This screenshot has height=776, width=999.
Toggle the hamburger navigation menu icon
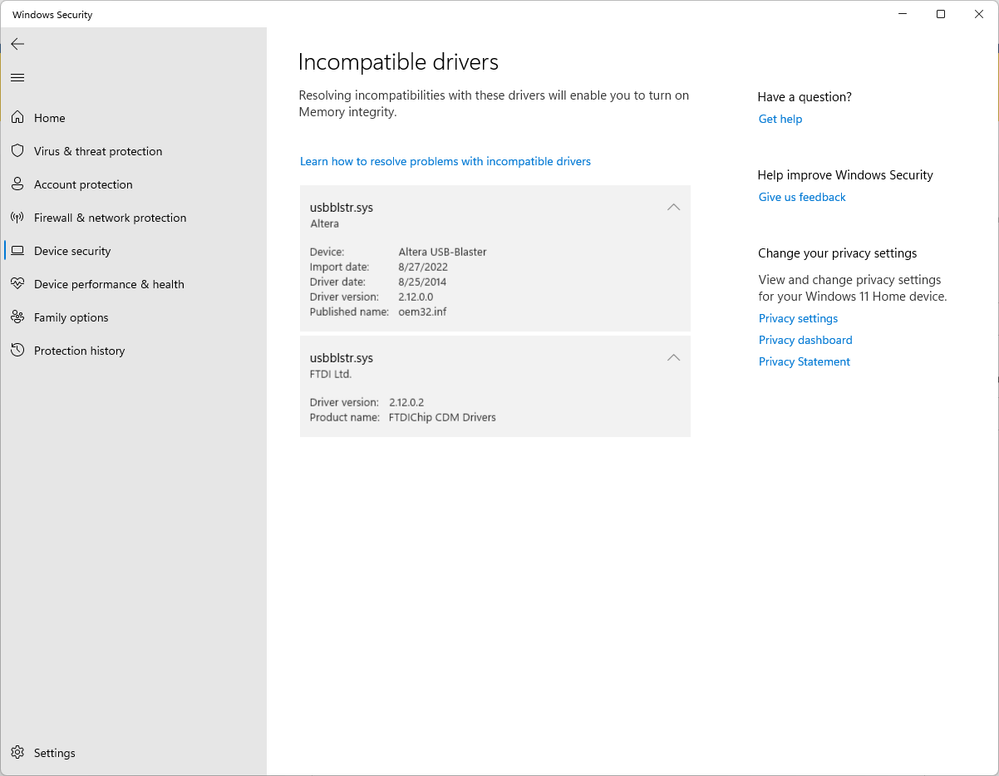click(17, 78)
